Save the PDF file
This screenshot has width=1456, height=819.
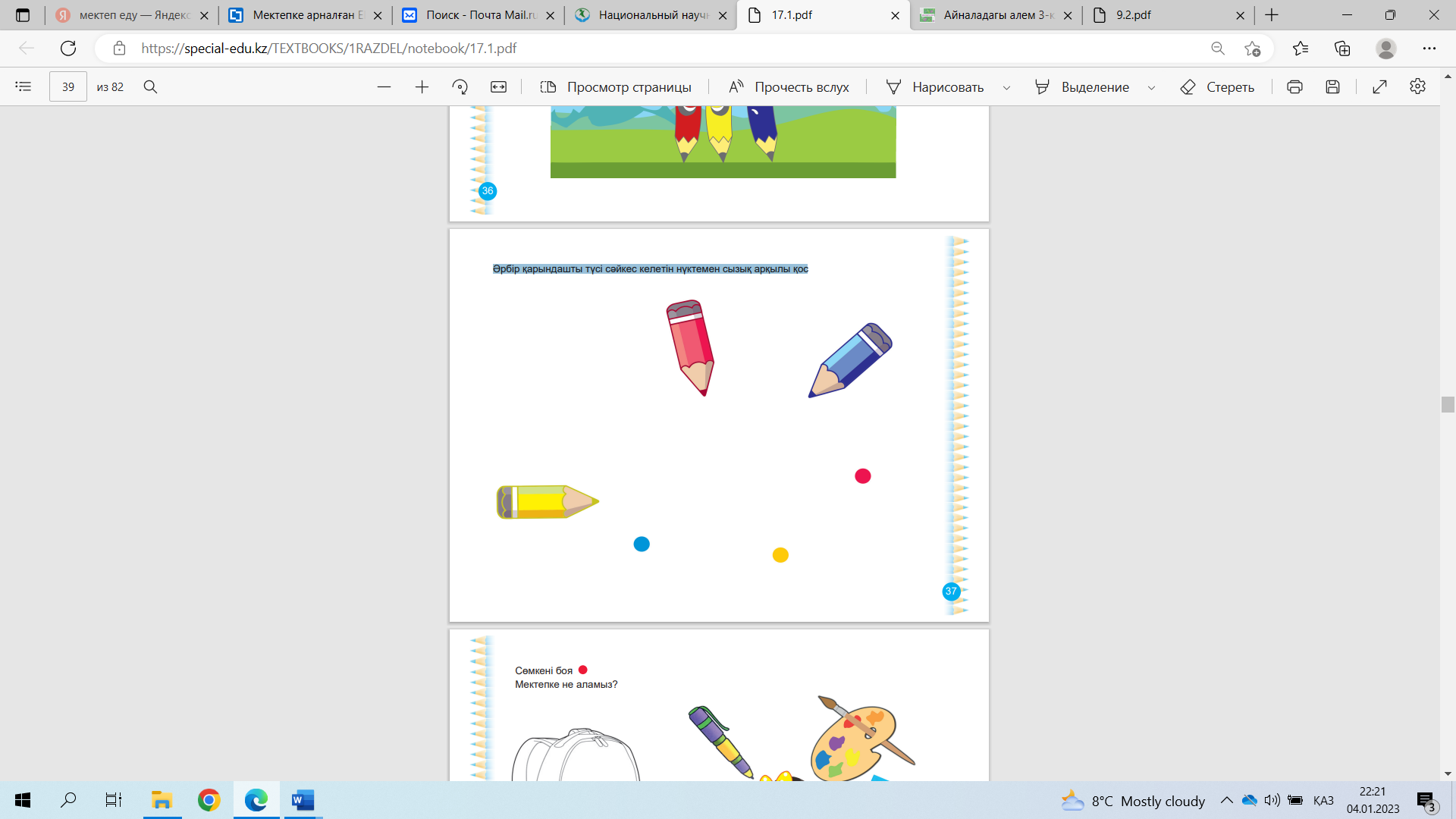click(x=1332, y=86)
